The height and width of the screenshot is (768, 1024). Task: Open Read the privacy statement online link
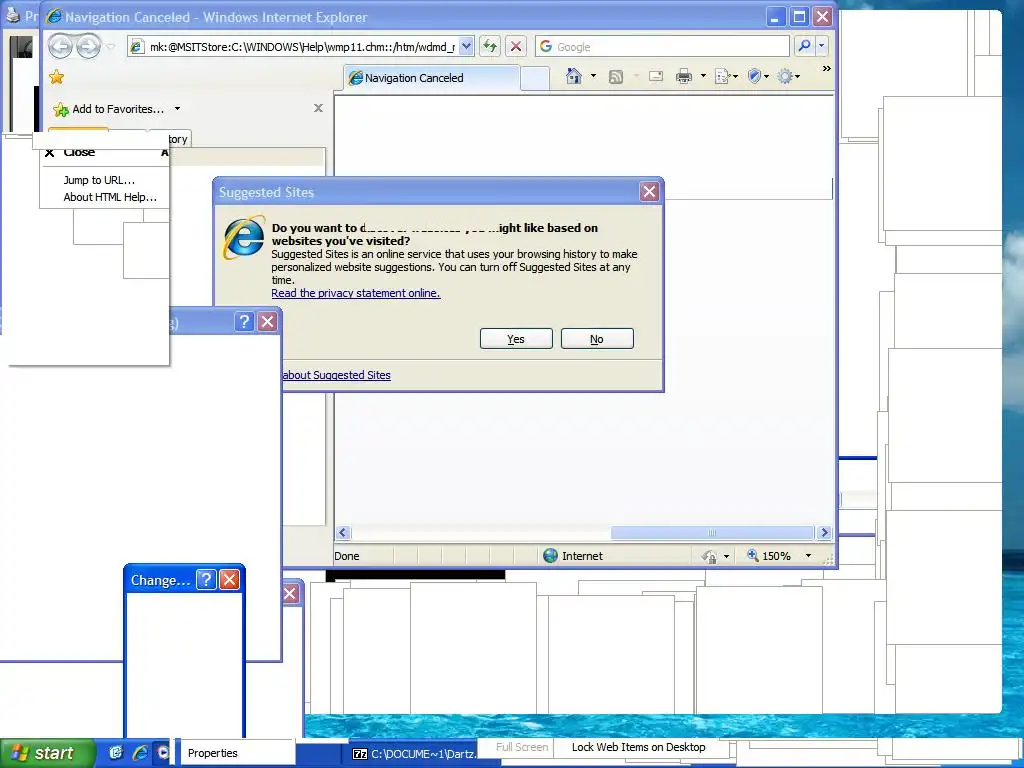[x=356, y=293]
